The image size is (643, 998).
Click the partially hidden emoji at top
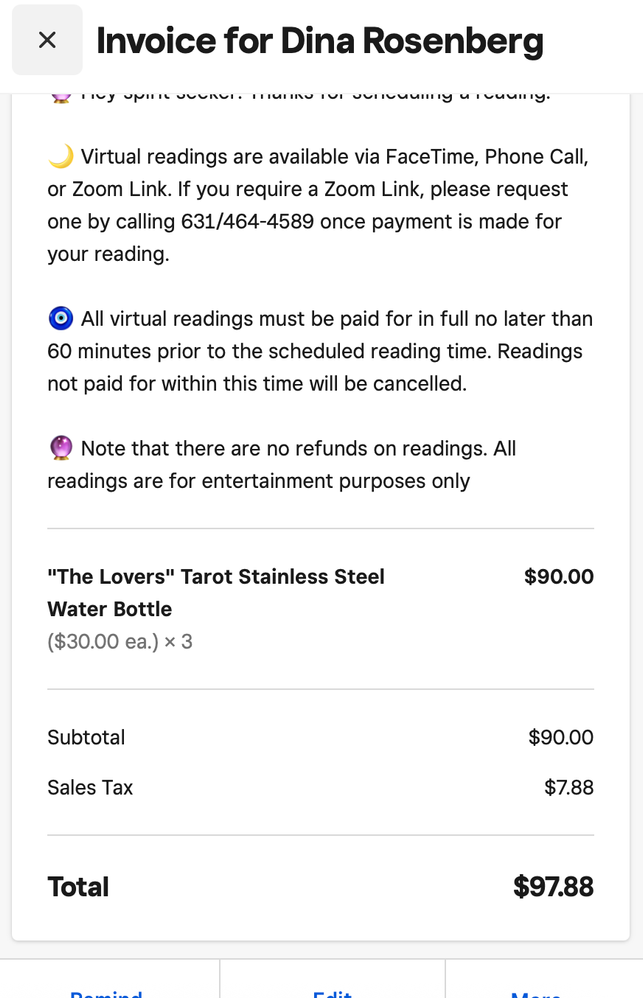[x=60, y=96]
